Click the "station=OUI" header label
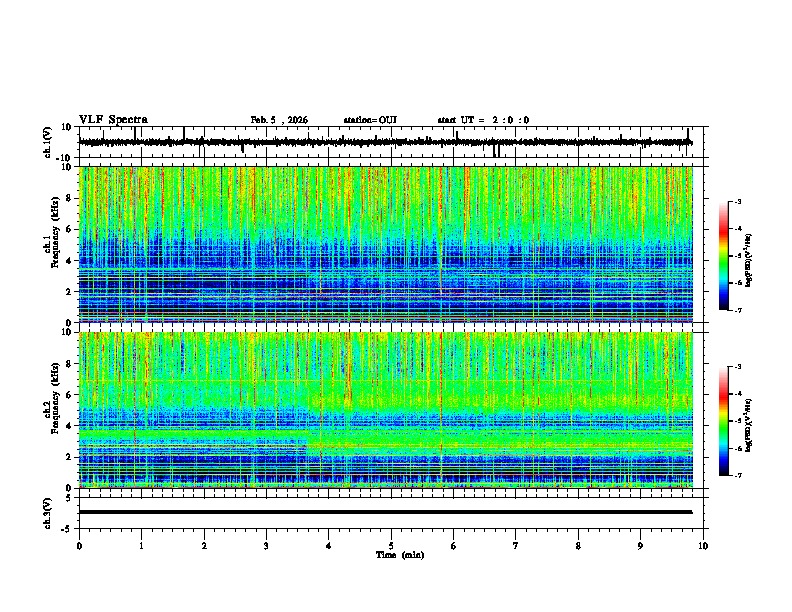Image resolution: width=792 pixels, height=612 pixels. click(x=370, y=120)
